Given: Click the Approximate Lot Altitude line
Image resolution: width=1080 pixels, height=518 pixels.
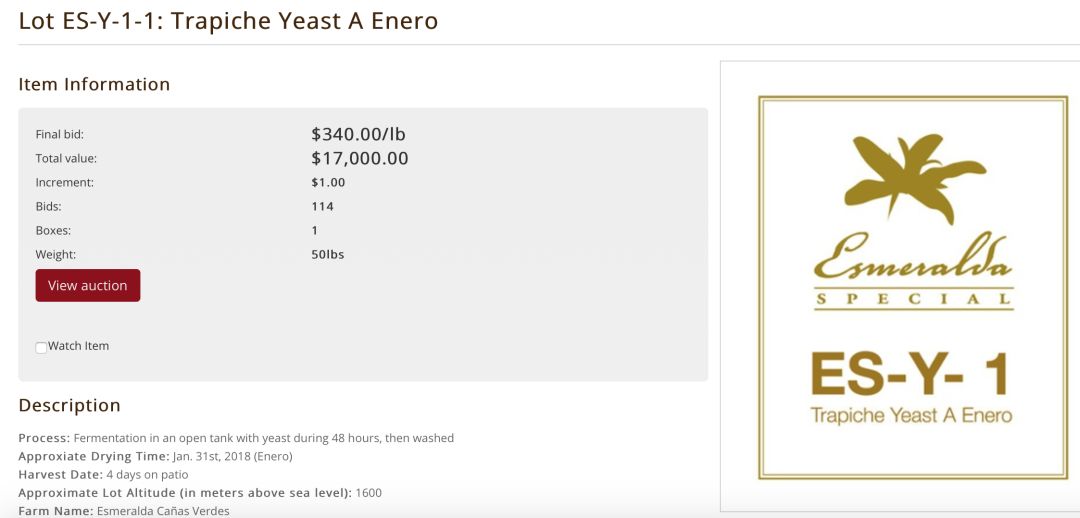Looking at the screenshot, I should tap(200, 493).
